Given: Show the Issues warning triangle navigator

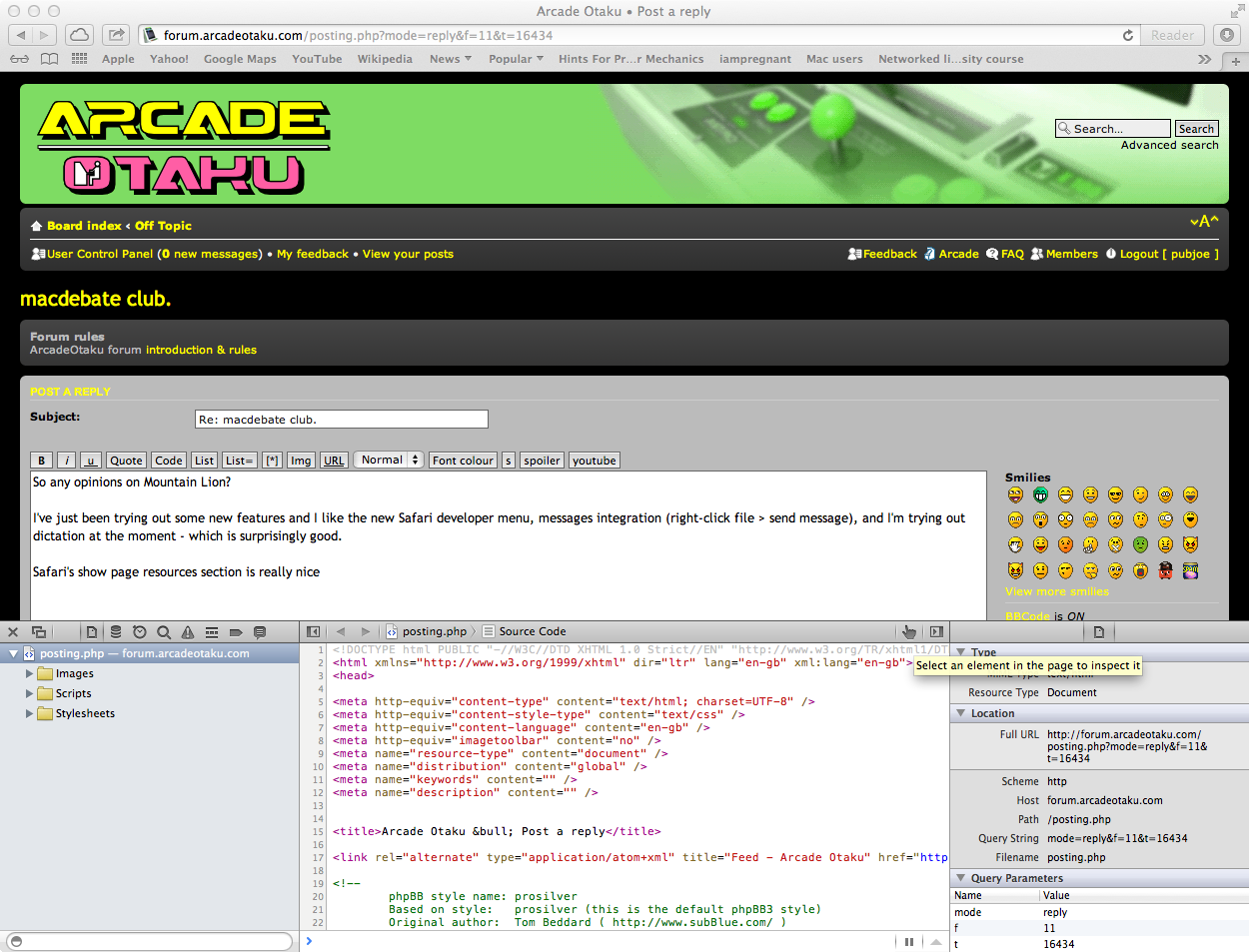Looking at the screenshot, I should pos(188,631).
